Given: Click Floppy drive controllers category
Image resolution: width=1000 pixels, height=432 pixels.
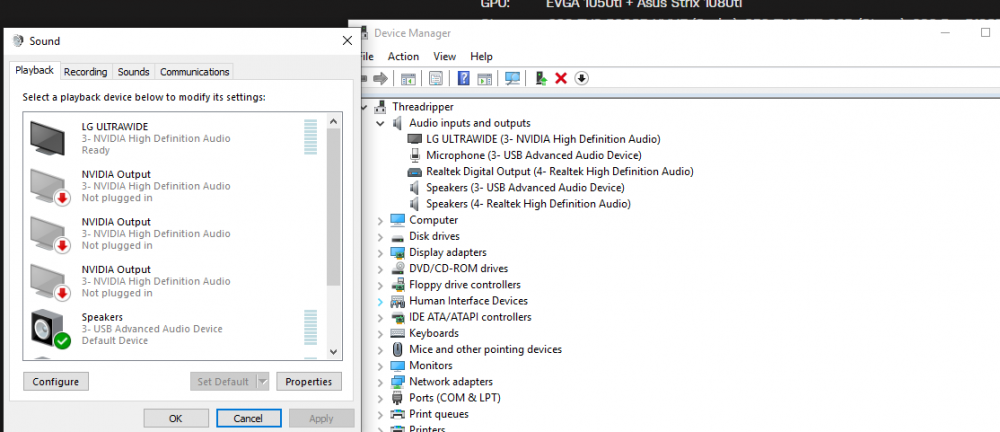Looking at the screenshot, I should click(x=464, y=285).
